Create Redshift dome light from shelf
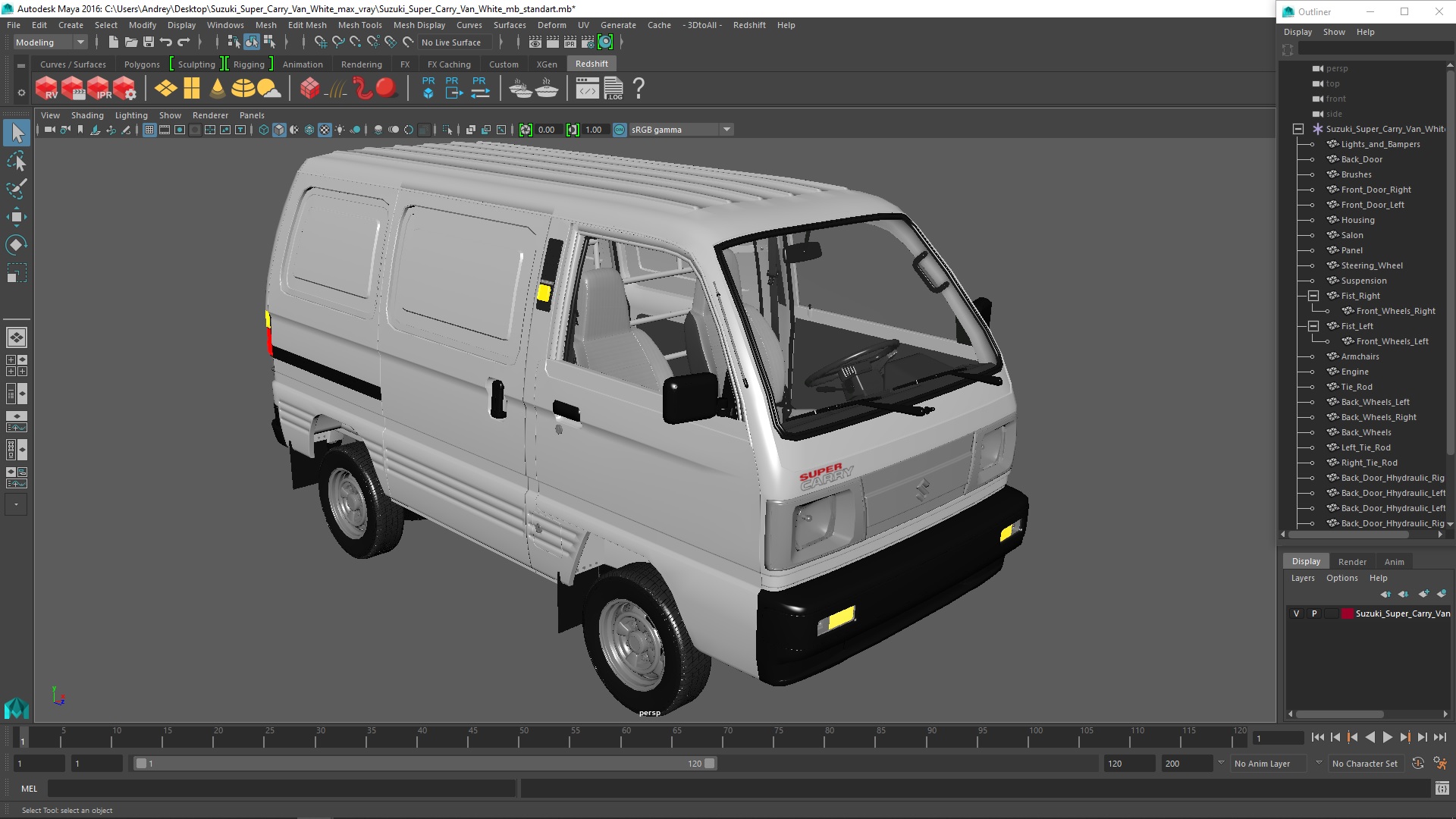This screenshot has width=1456, height=819. click(243, 88)
